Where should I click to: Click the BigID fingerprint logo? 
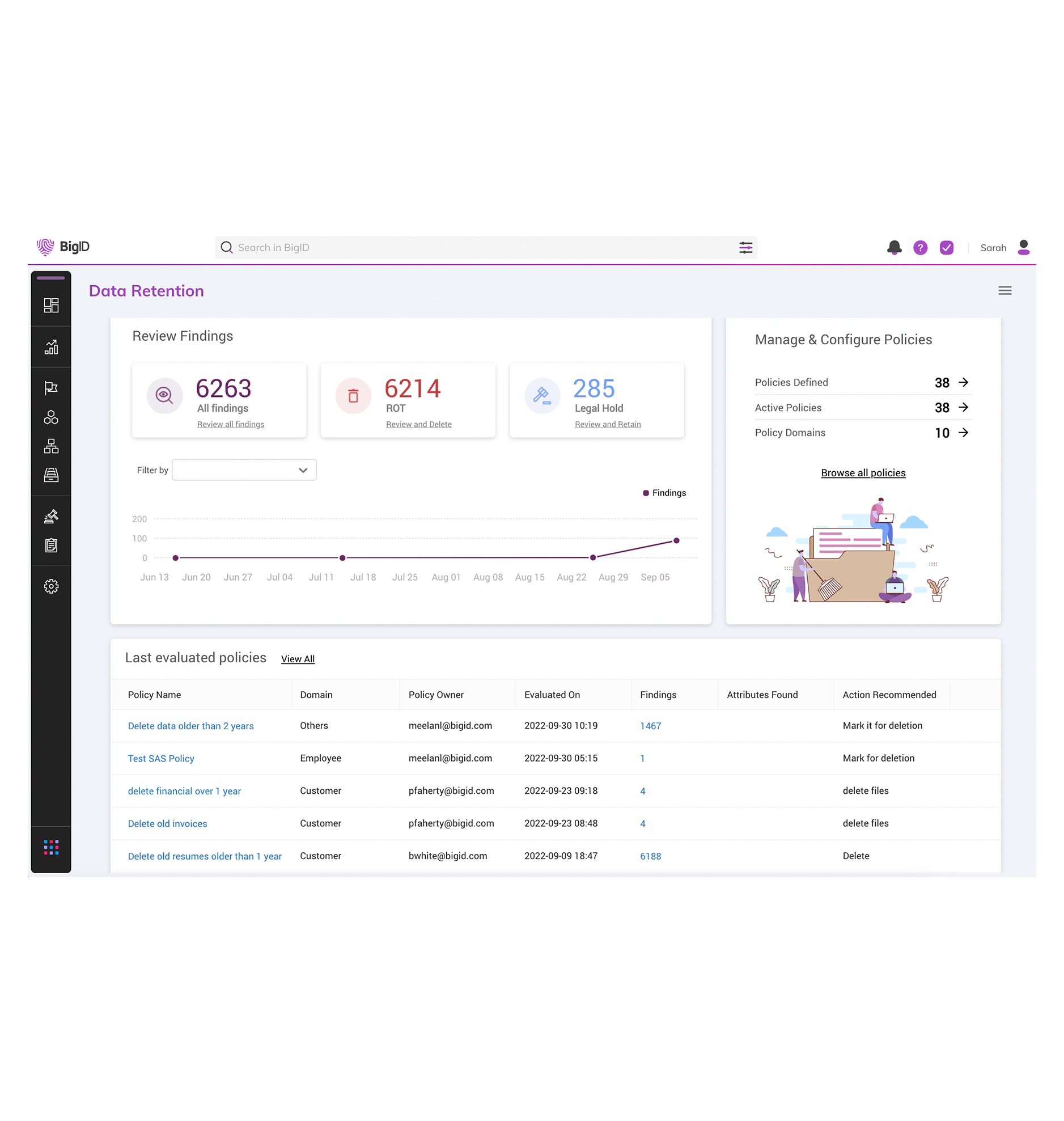[x=45, y=247]
